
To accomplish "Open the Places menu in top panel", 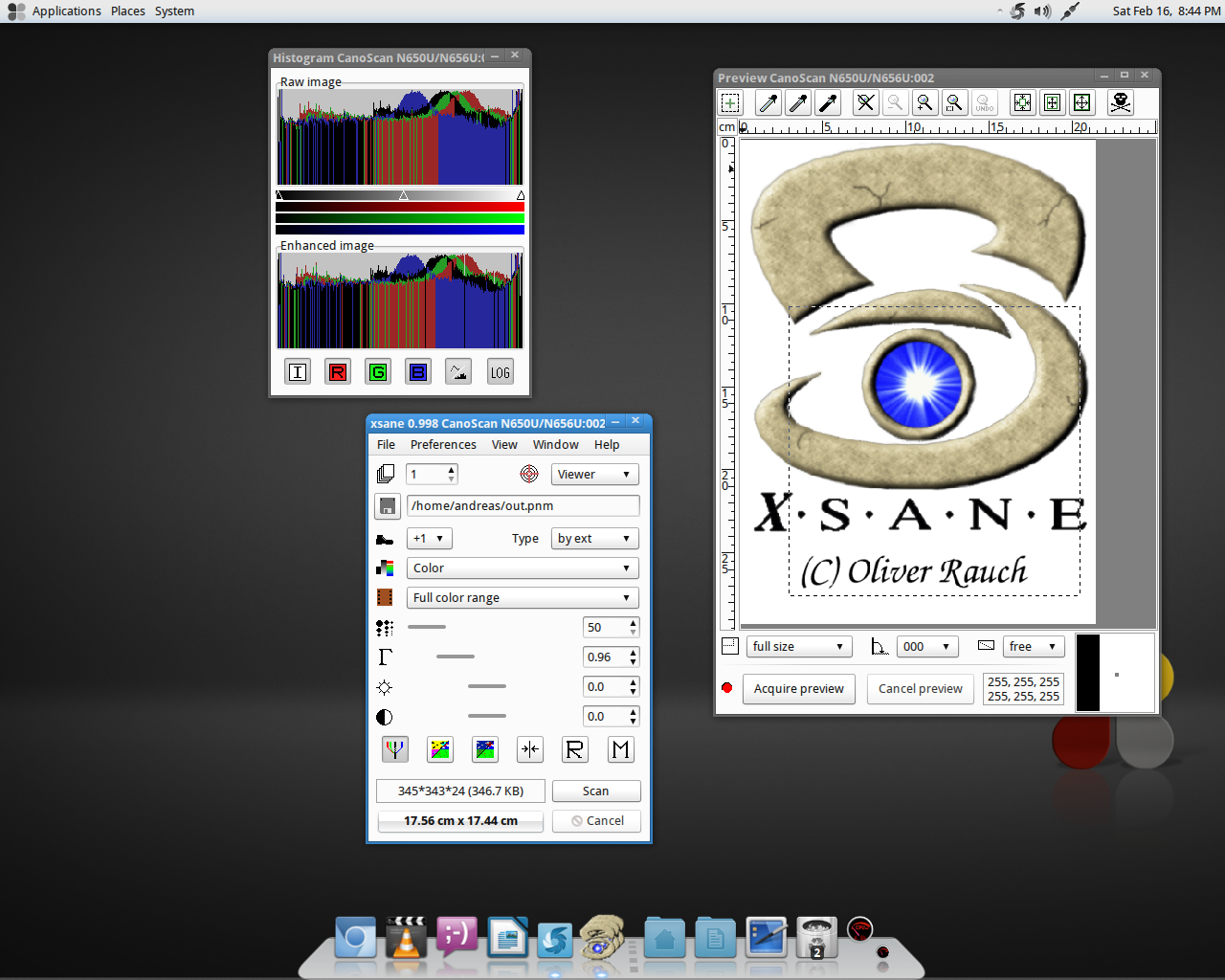I will [128, 11].
